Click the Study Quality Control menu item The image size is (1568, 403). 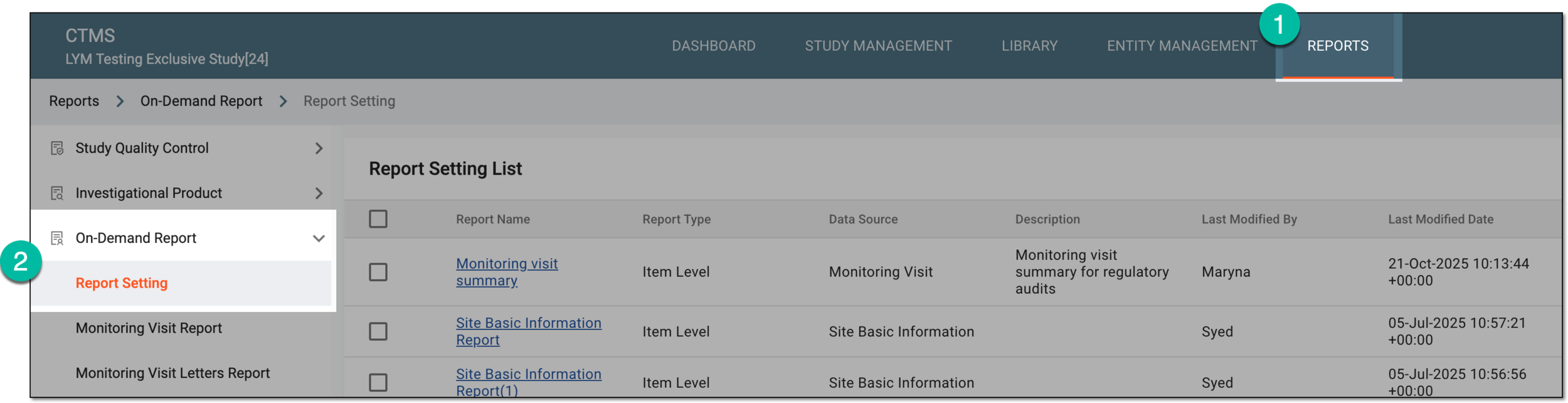coord(142,148)
